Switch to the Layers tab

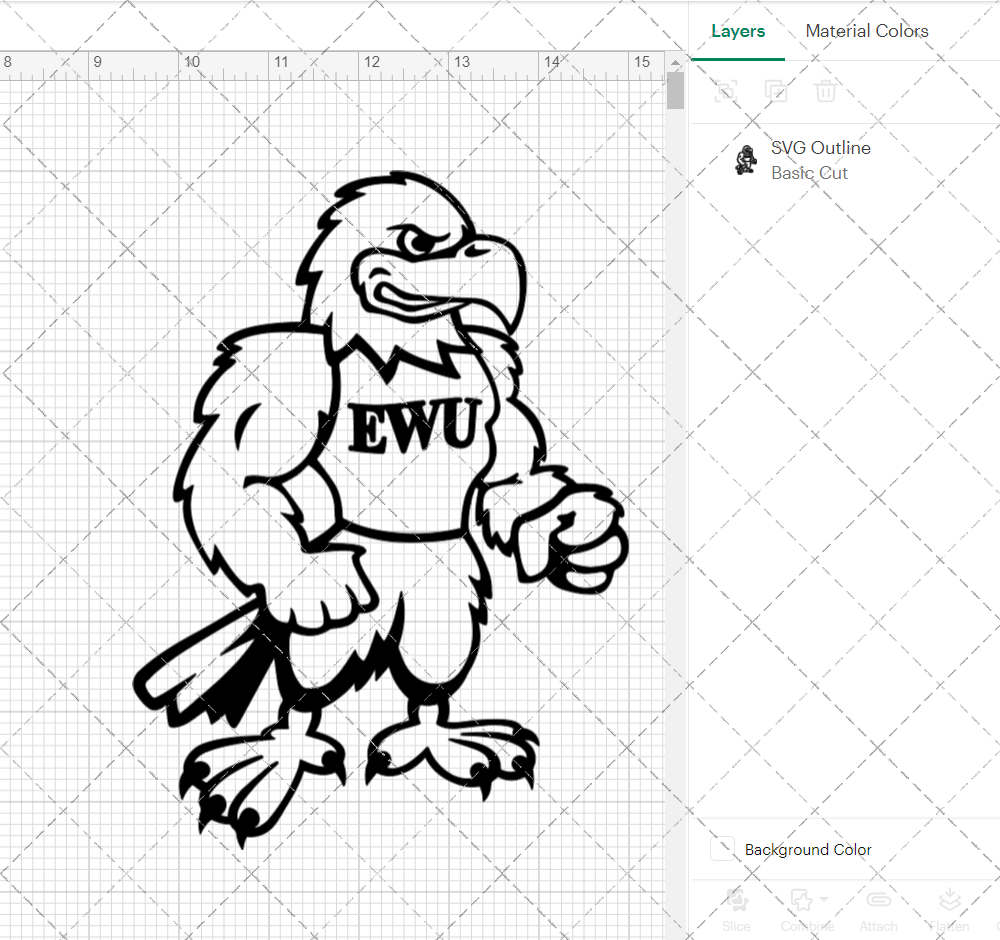(738, 31)
